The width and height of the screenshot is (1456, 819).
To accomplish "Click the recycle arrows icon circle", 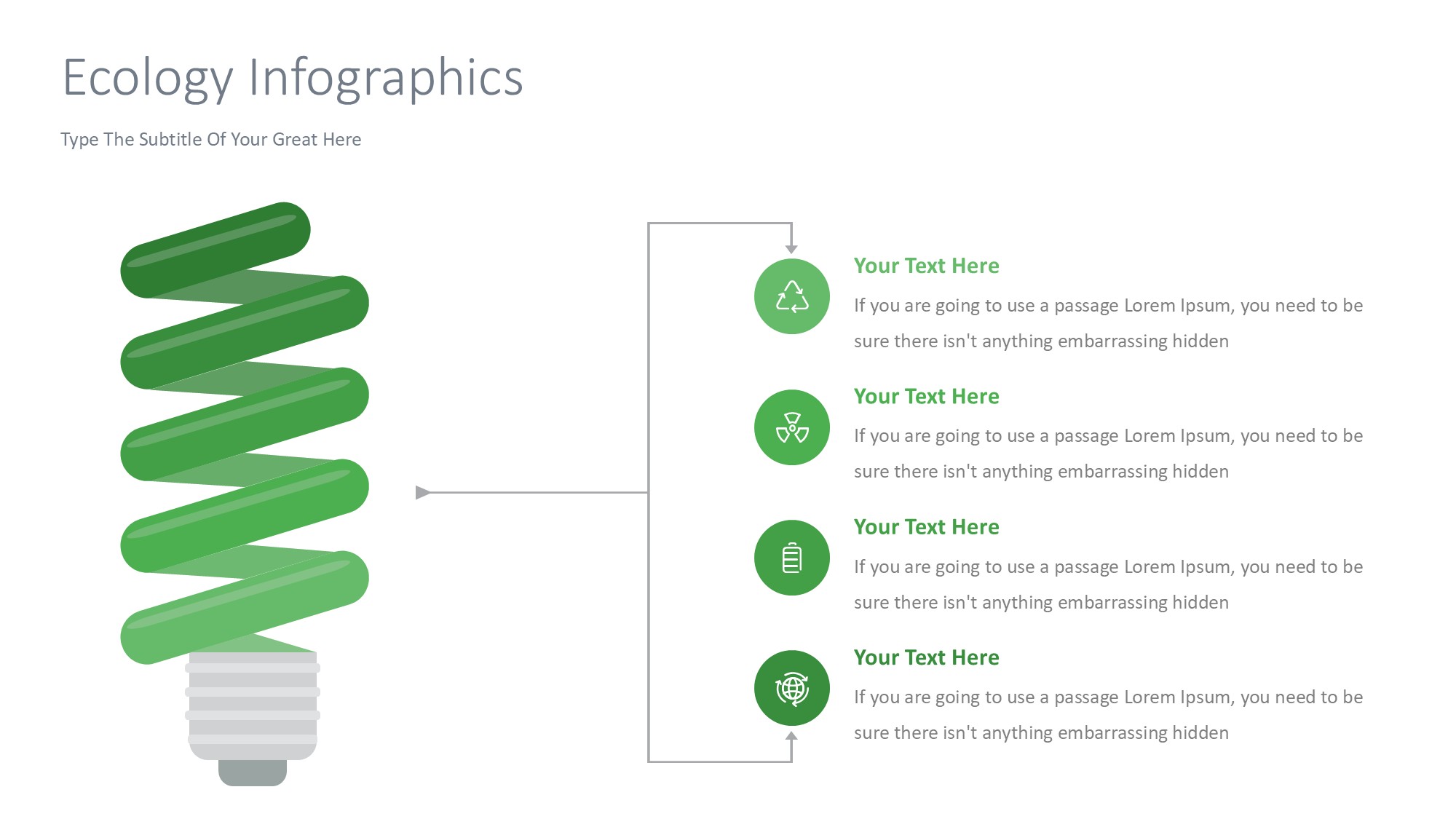I will 791,296.
